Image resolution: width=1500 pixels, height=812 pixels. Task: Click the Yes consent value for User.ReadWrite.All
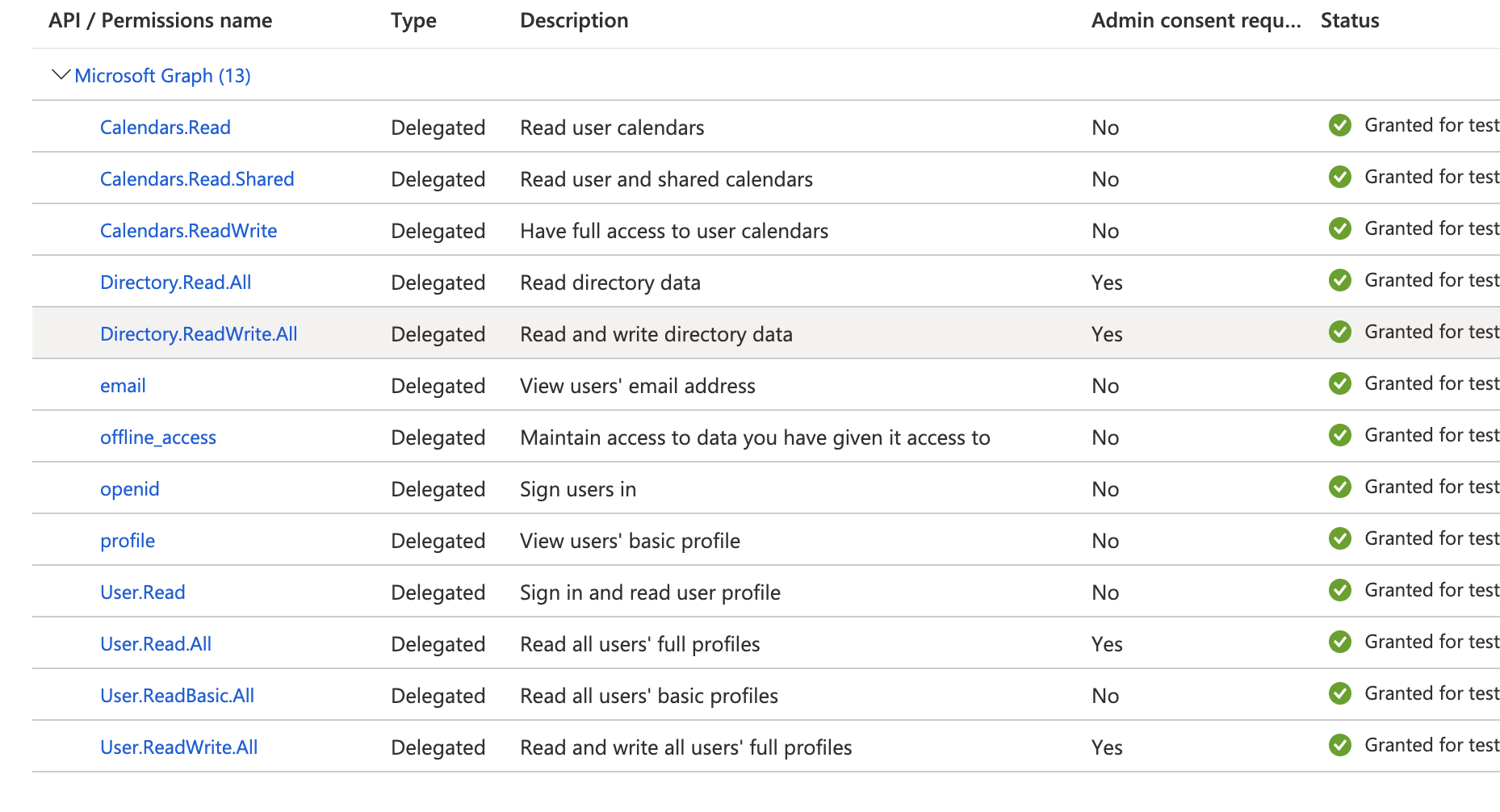1107,747
